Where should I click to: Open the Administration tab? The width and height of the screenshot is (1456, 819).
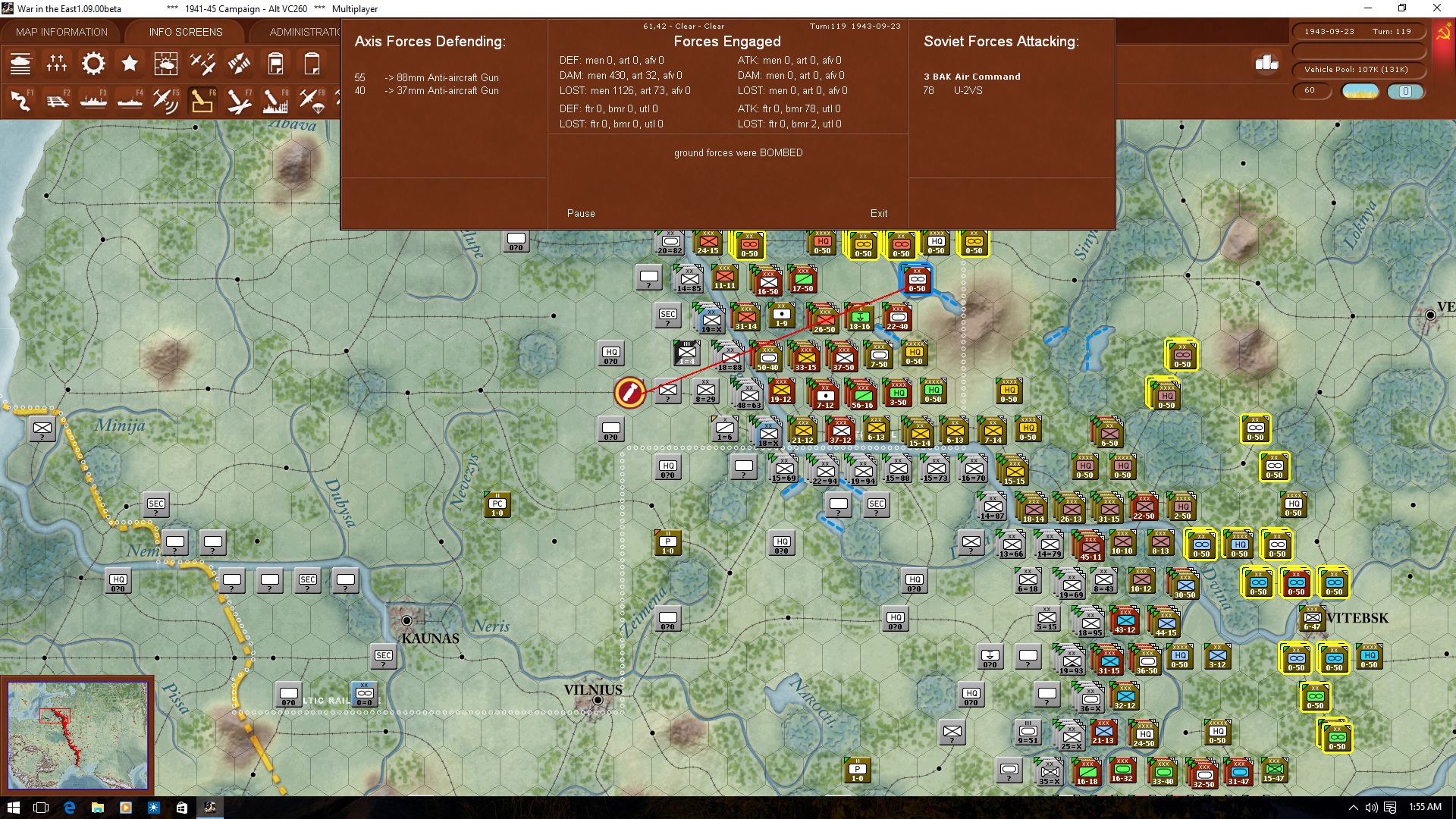[x=304, y=32]
